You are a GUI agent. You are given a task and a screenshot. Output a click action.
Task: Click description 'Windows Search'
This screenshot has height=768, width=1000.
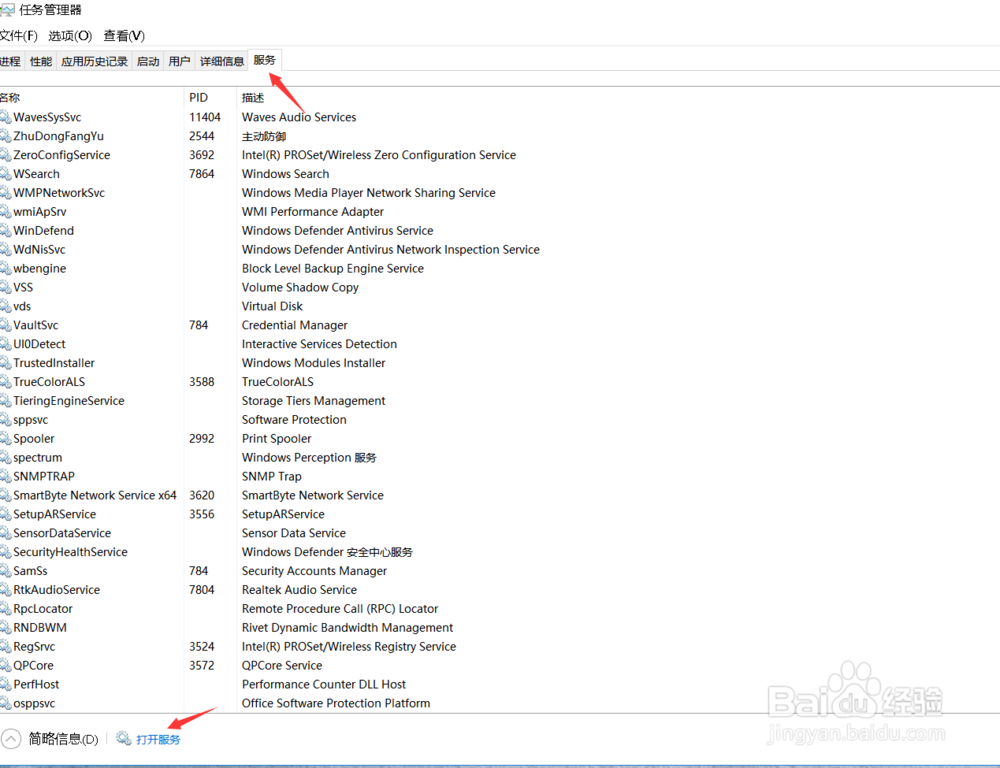pos(286,174)
